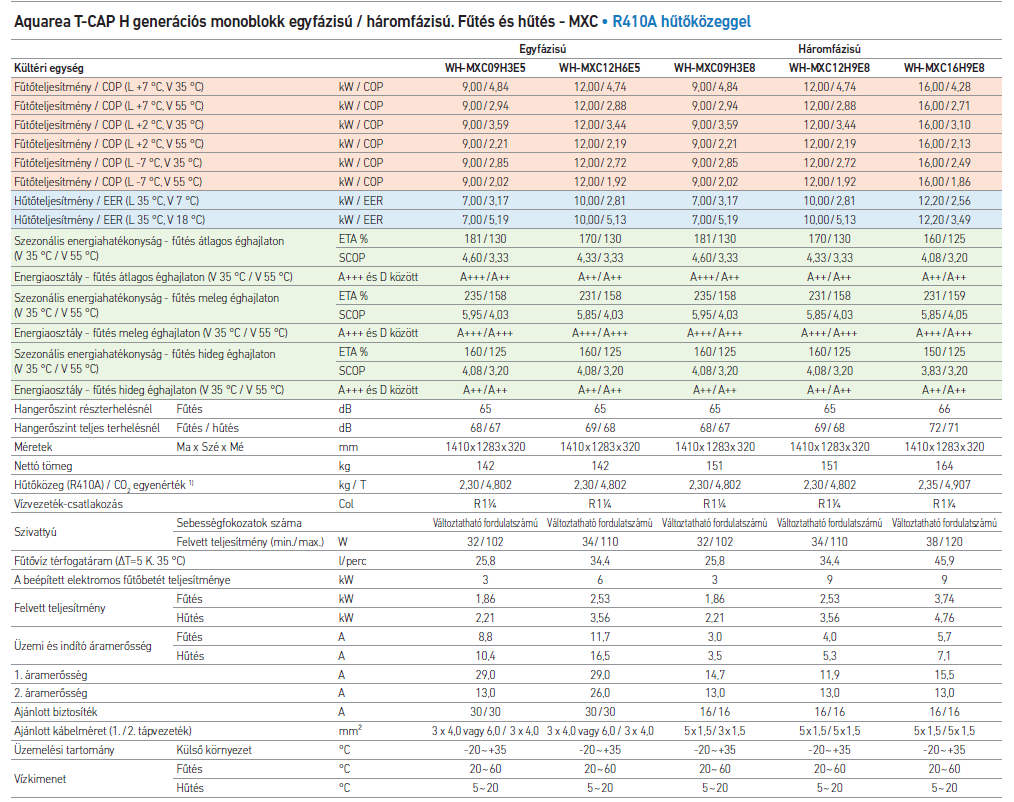The width and height of the screenshot is (1014, 802).
Task: Click the 'Méretek' row label
Action: click(33, 447)
